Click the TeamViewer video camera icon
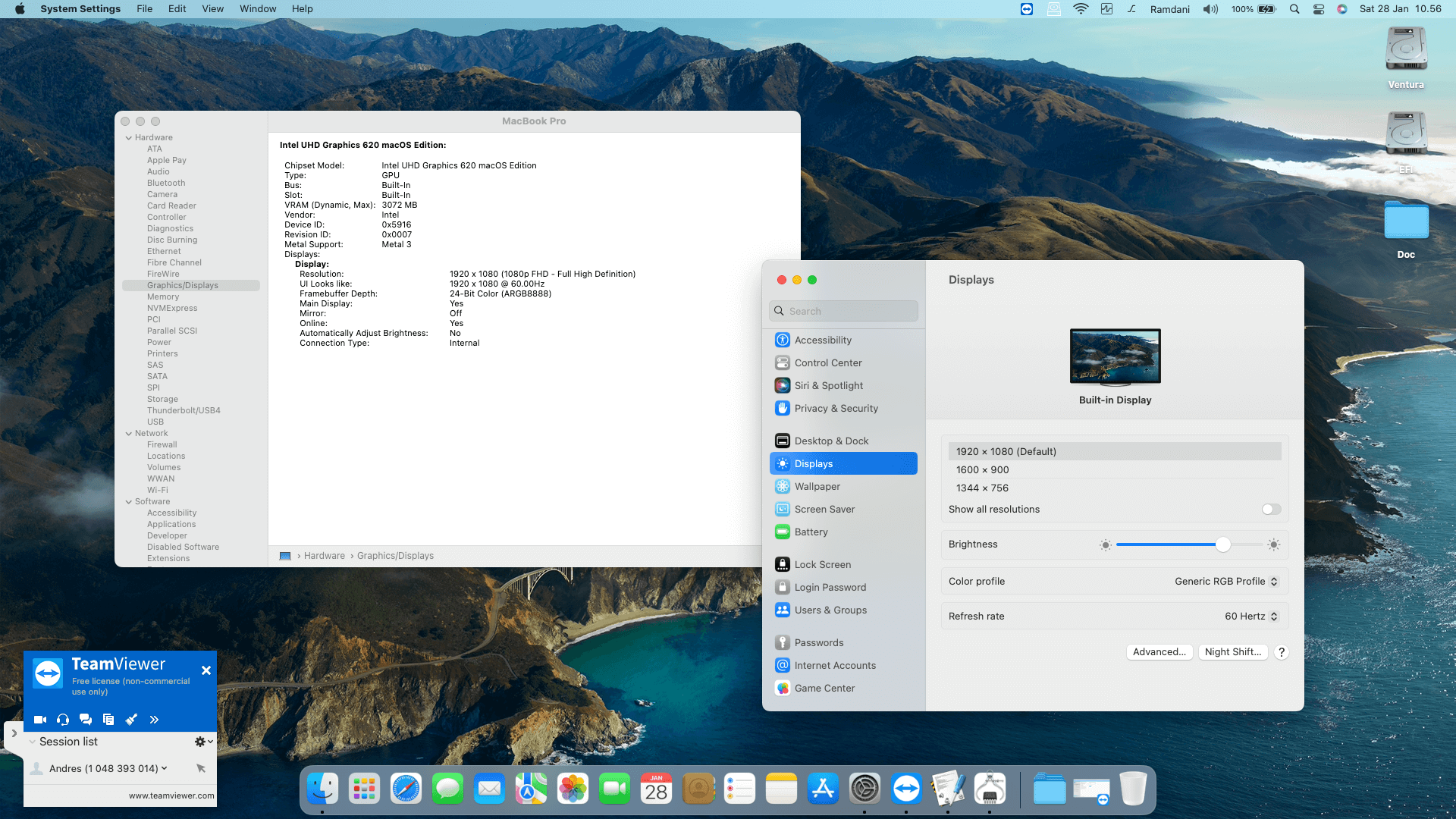The width and height of the screenshot is (1456, 819). click(40, 720)
